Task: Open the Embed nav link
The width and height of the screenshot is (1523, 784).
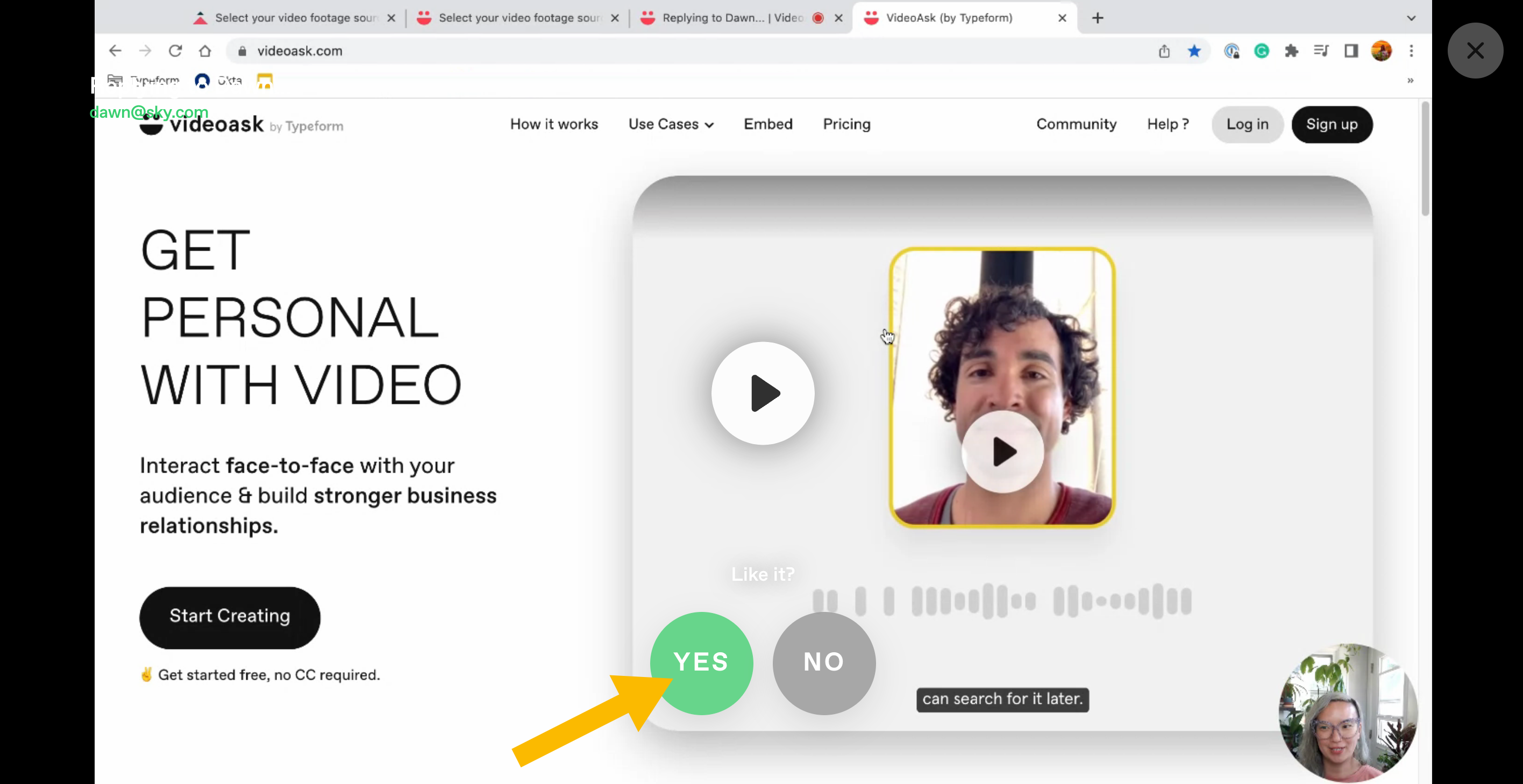Action: click(768, 124)
